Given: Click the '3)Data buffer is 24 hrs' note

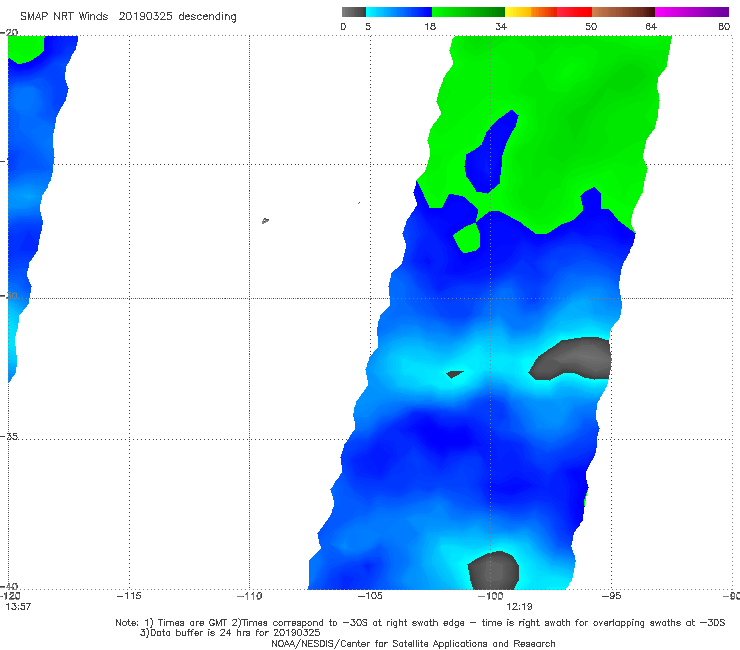Looking at the screenshot, I should 230,633.
